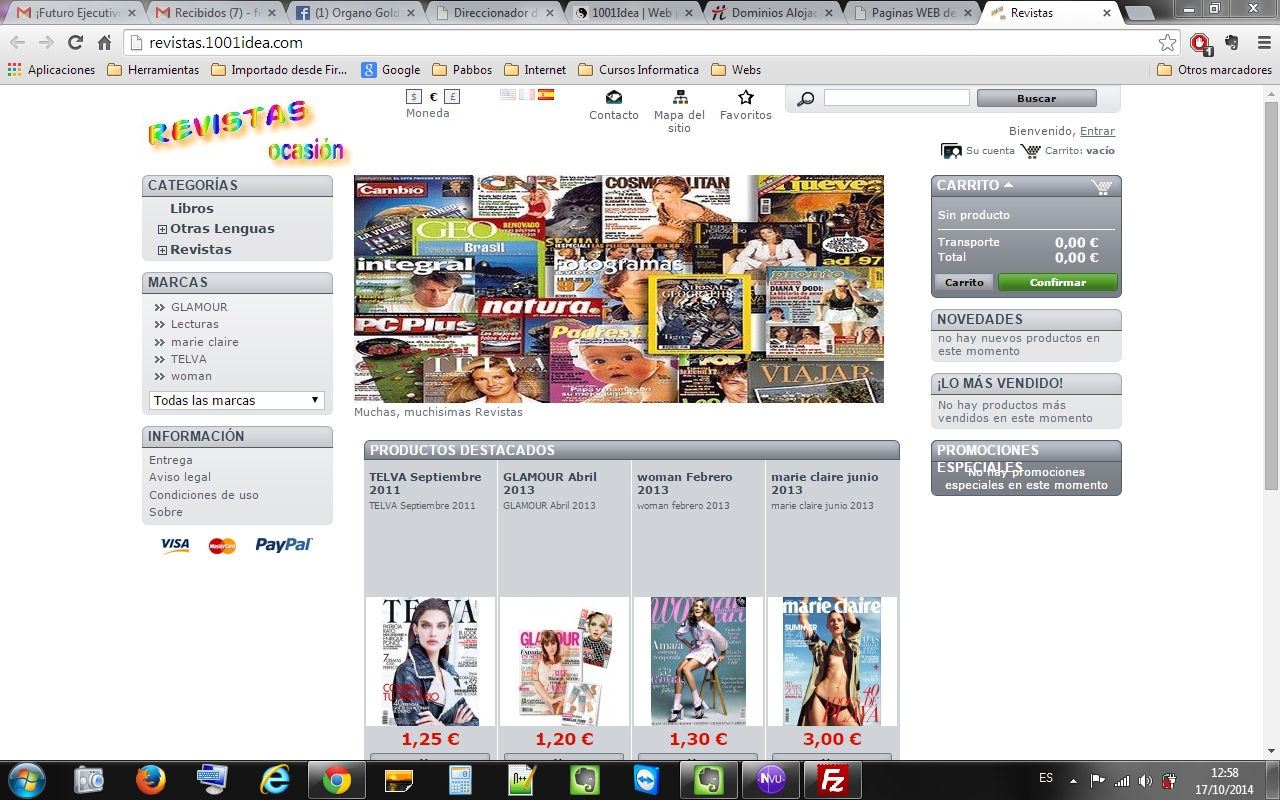Collapse the CARRITO block arrow
Screen dimensions: 1280x800
click(1008, 185)
